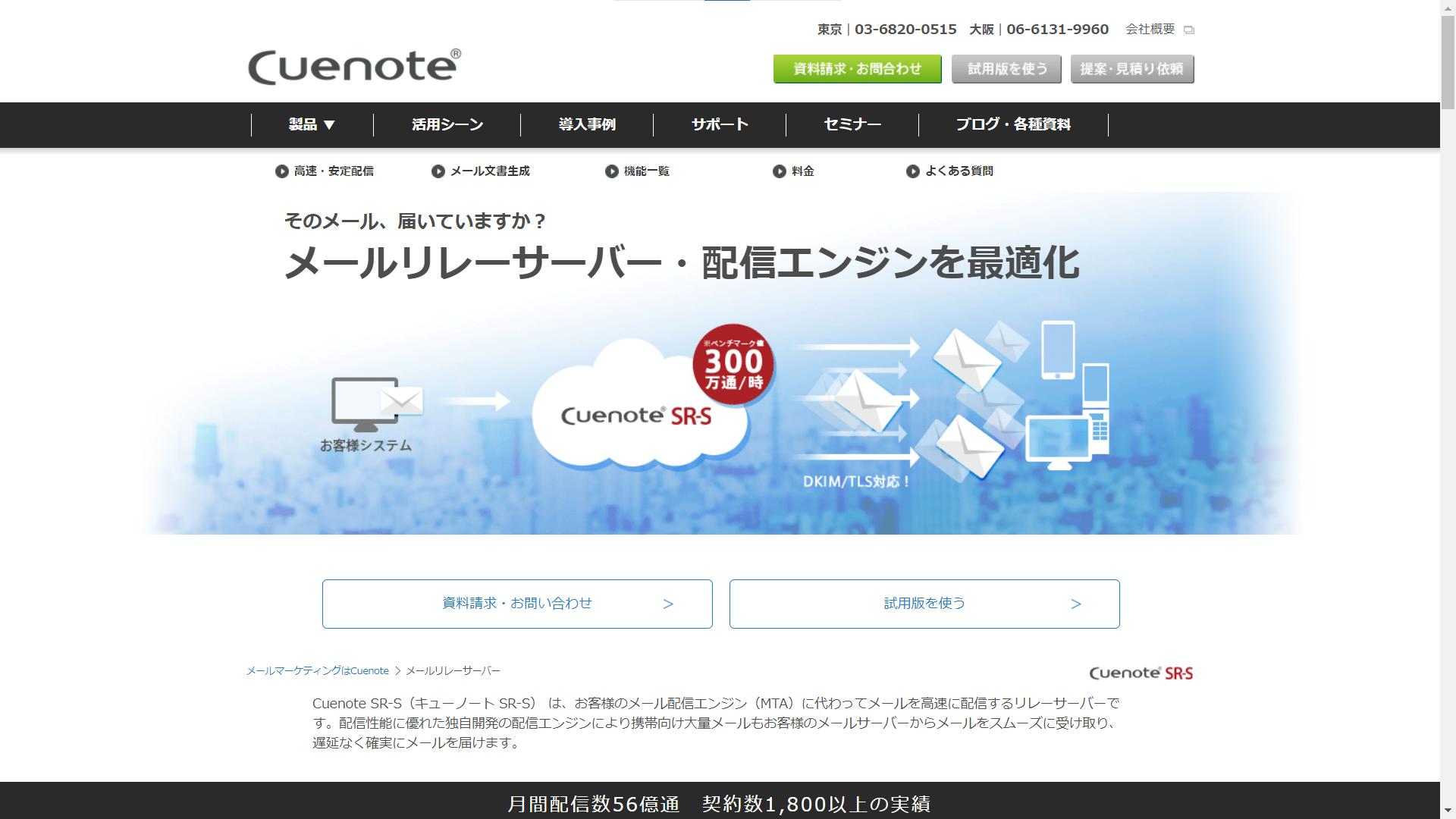
Task: Open the 導入事例 menu item
Action: tap(587, 124)
